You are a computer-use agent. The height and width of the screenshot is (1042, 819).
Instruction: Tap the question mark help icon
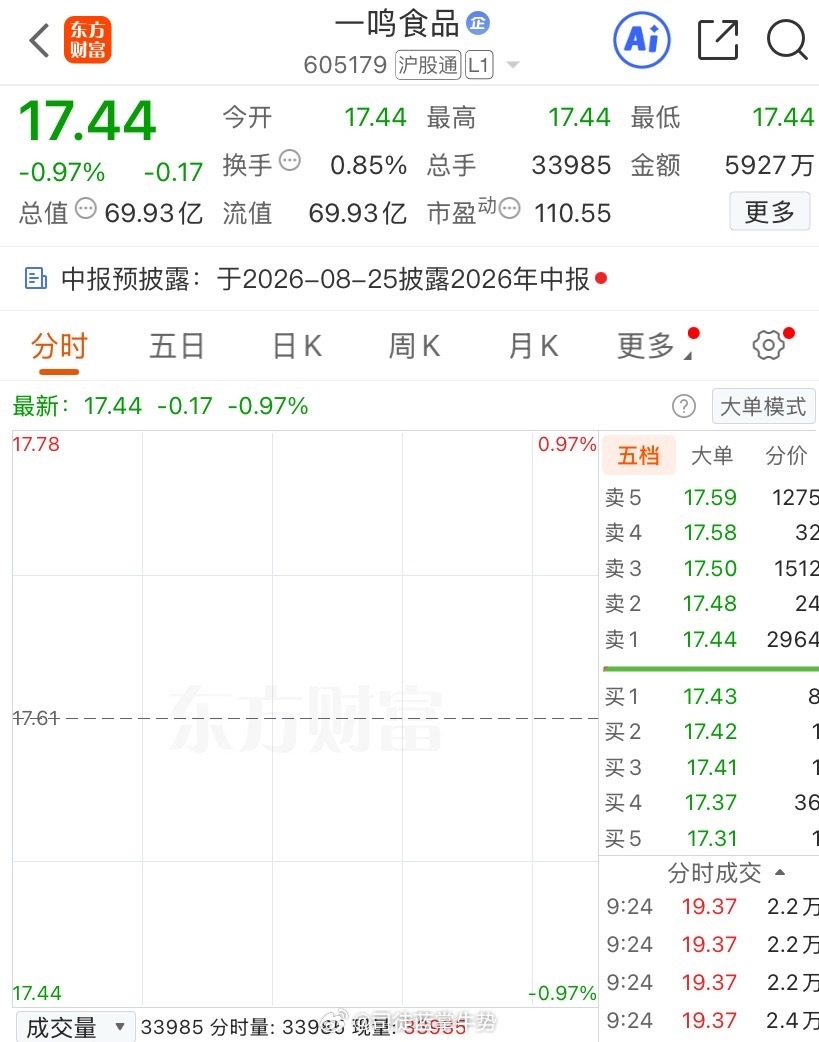click(x=683, y=405)
